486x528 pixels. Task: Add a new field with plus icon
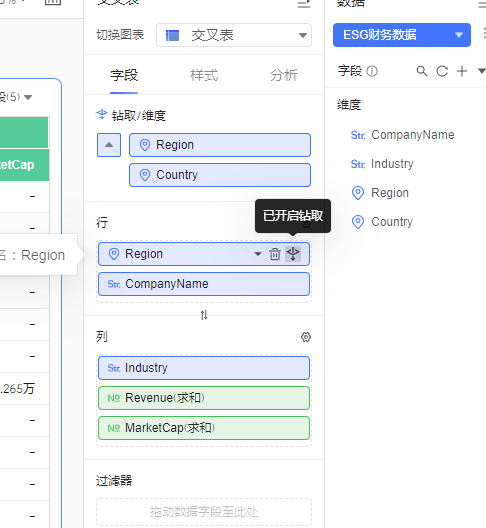[x=462, y=71]
